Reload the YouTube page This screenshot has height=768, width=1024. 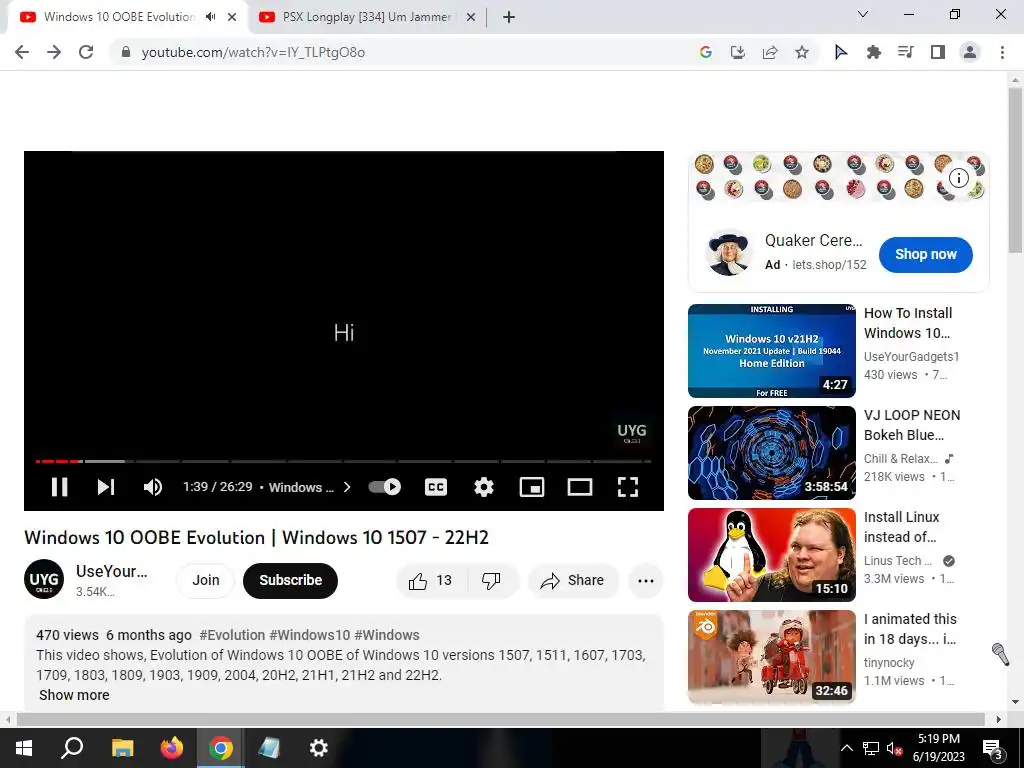pyautogui.click(x=86, y=52)
